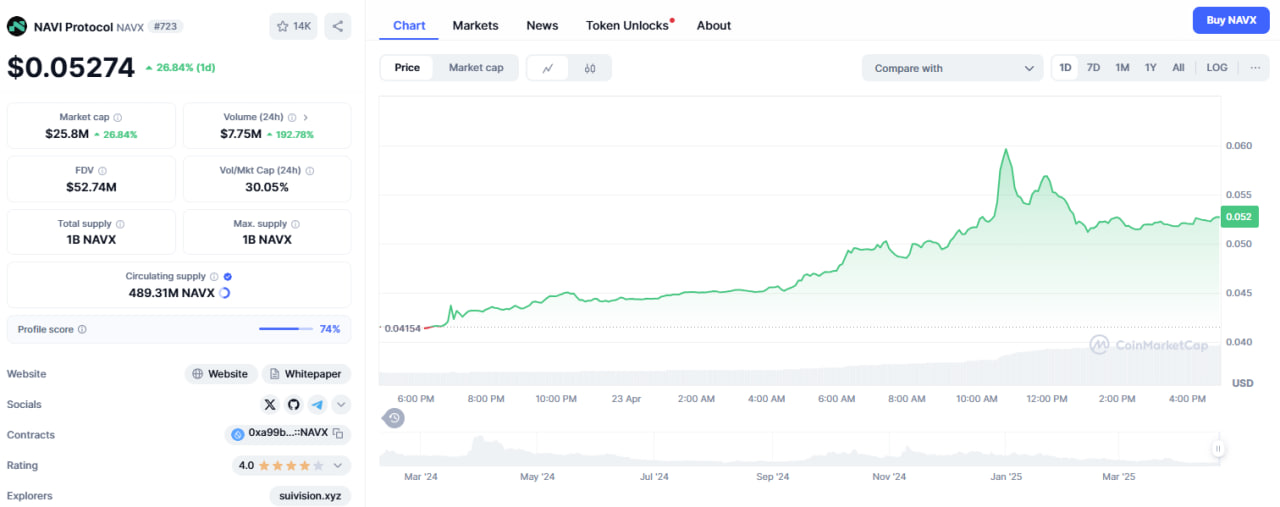Click the chart history reset icon
Viewport: 1280px width, 507px height.
(x=394, y=417)
